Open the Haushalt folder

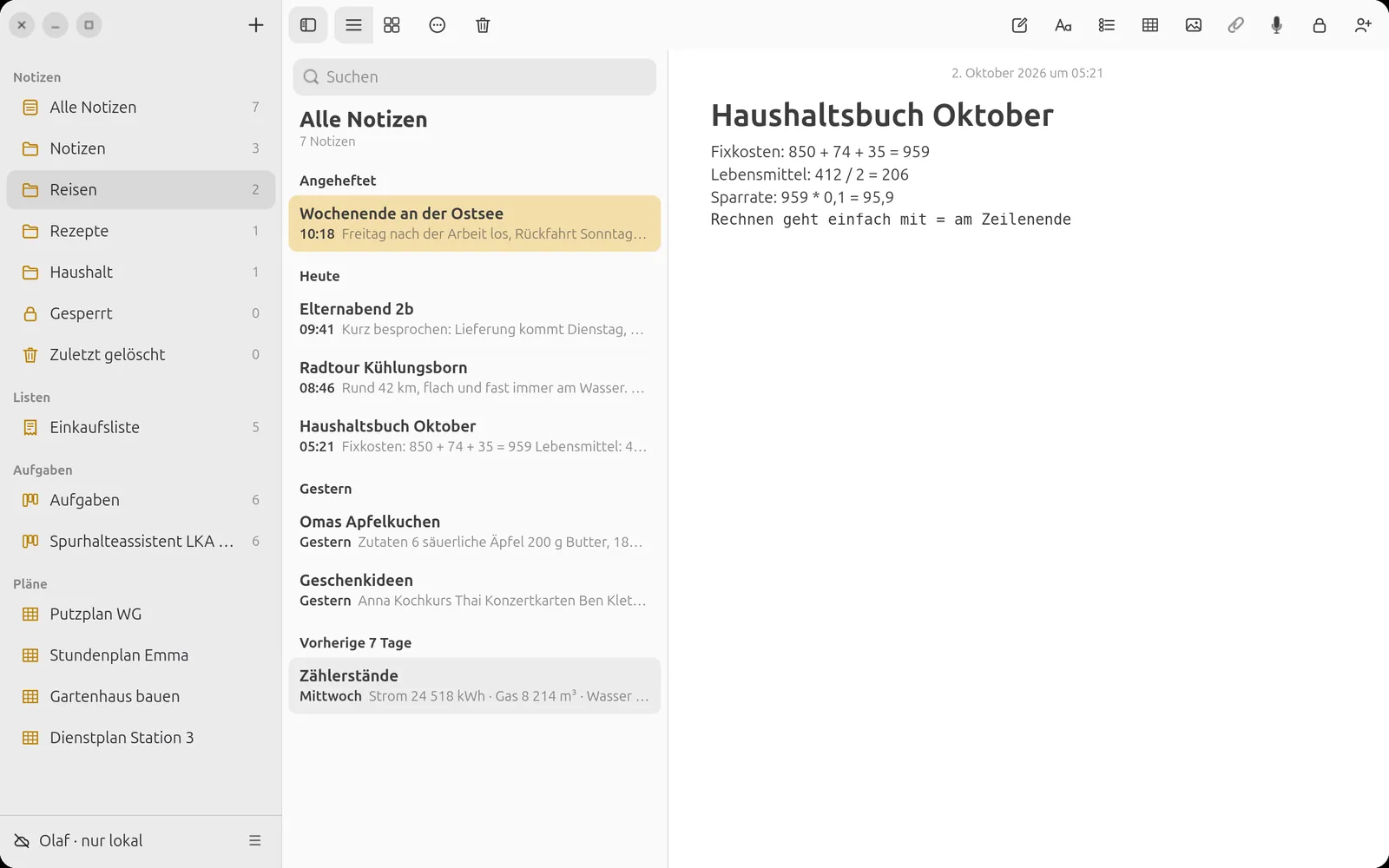[x=141, y=273]
